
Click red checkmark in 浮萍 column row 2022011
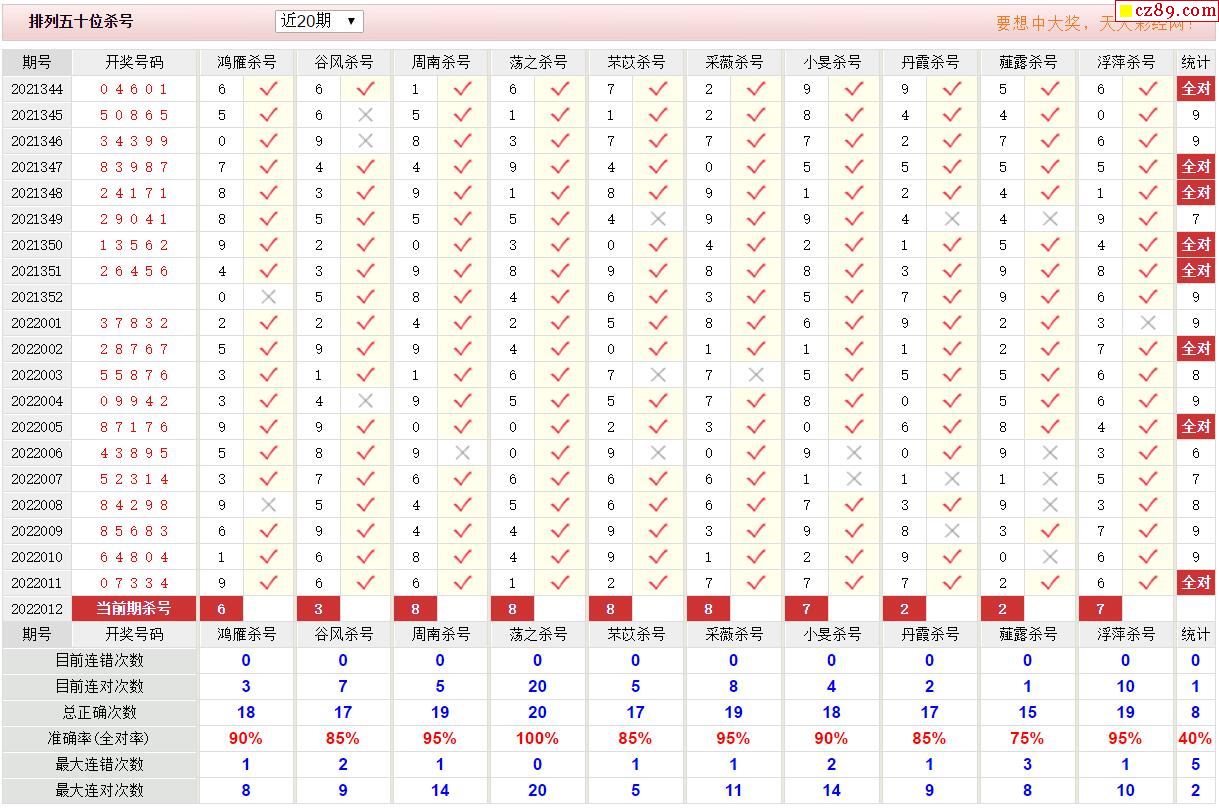pyautogui.click(x=1148, y=583)
